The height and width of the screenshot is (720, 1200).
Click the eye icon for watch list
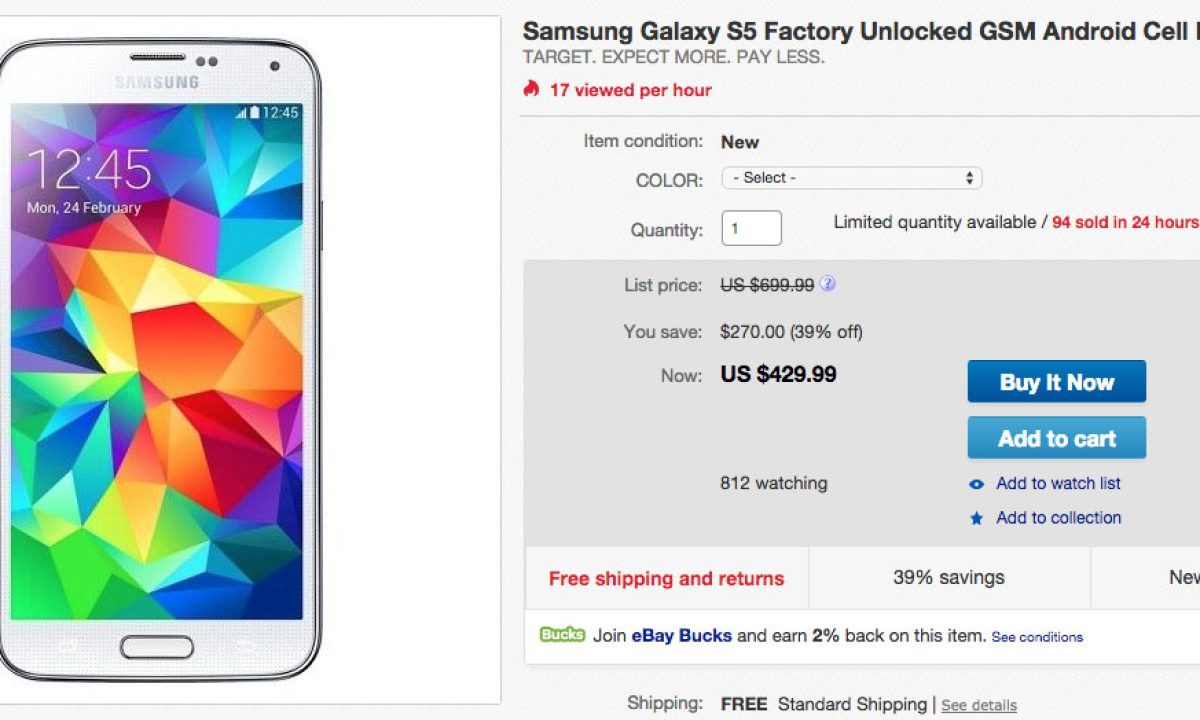point(977,484)
